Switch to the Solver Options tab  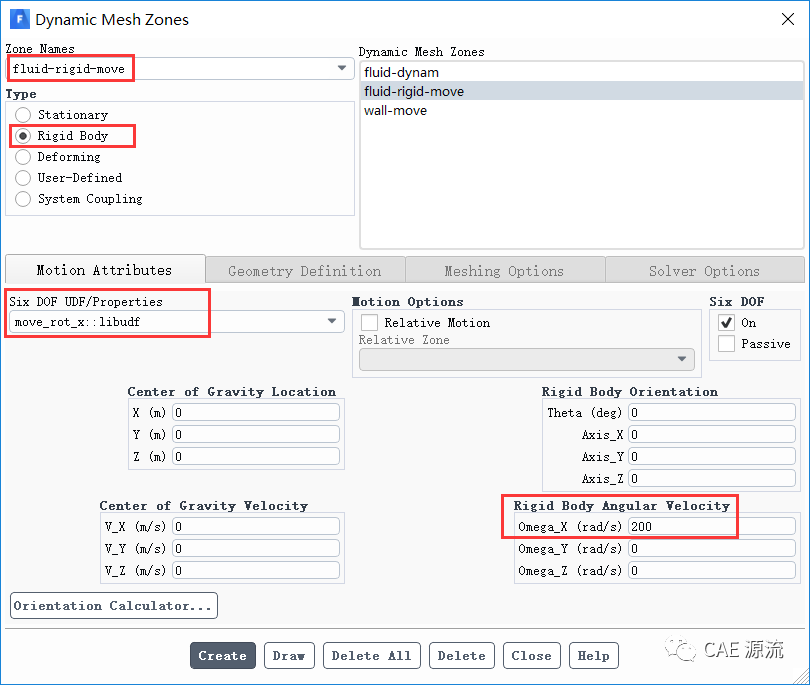(x=704, y=271)
